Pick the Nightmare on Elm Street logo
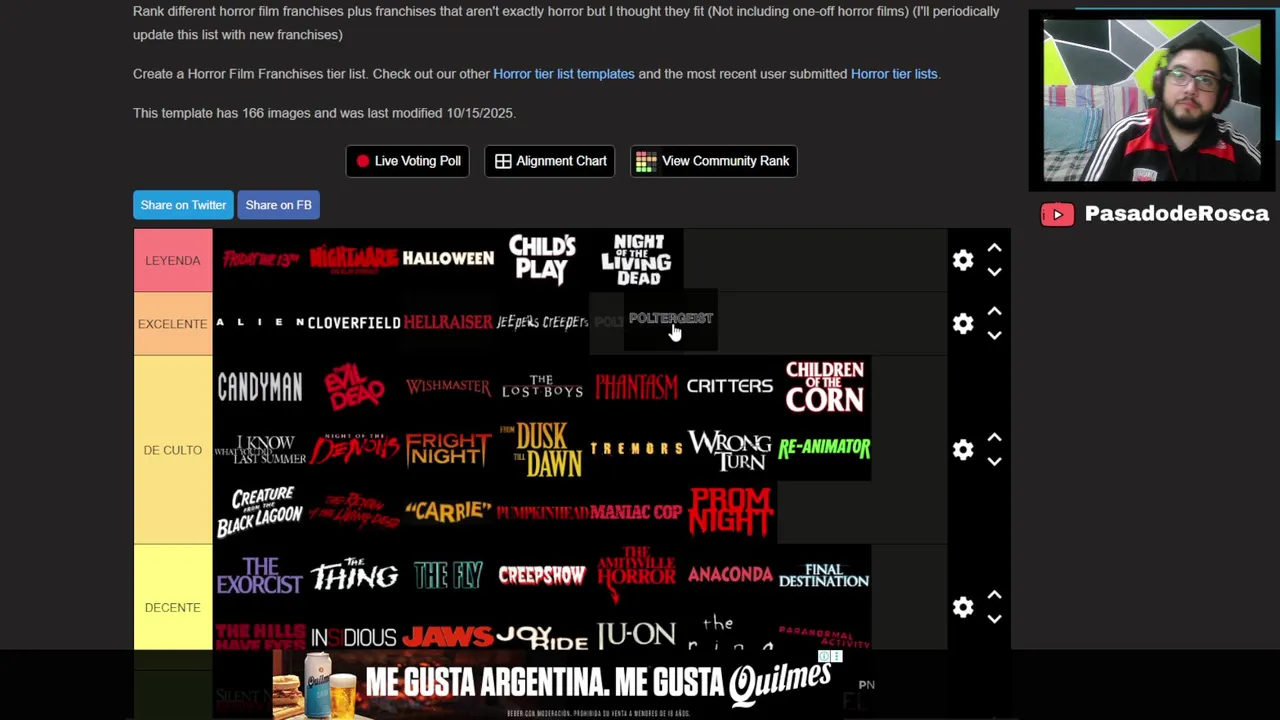Viewport: 1280px width, 720px height. [354, 260]
